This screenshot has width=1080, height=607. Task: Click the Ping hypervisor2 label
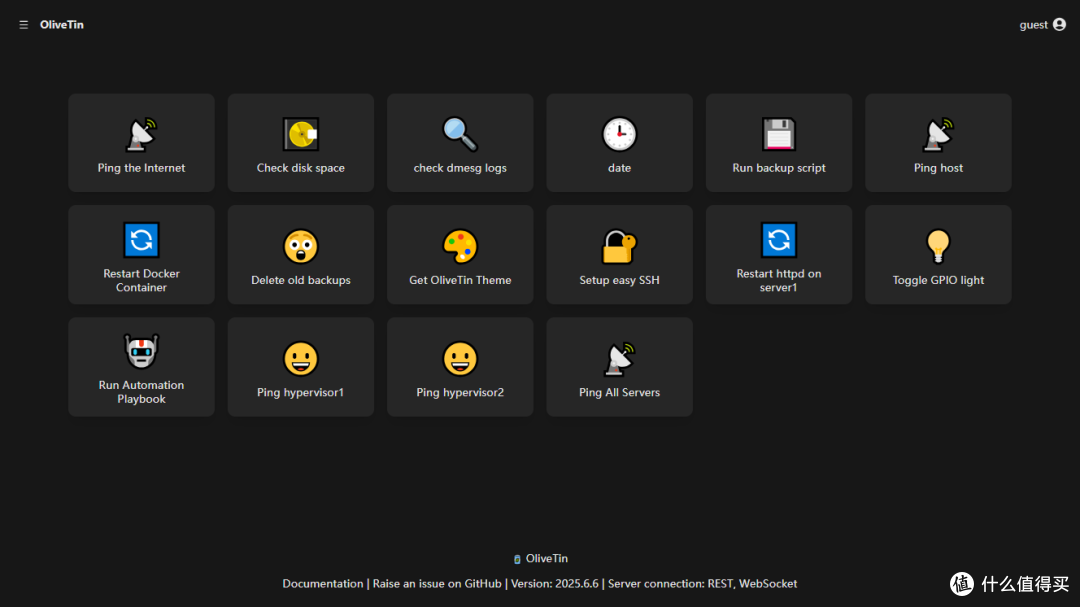point(460,393)
